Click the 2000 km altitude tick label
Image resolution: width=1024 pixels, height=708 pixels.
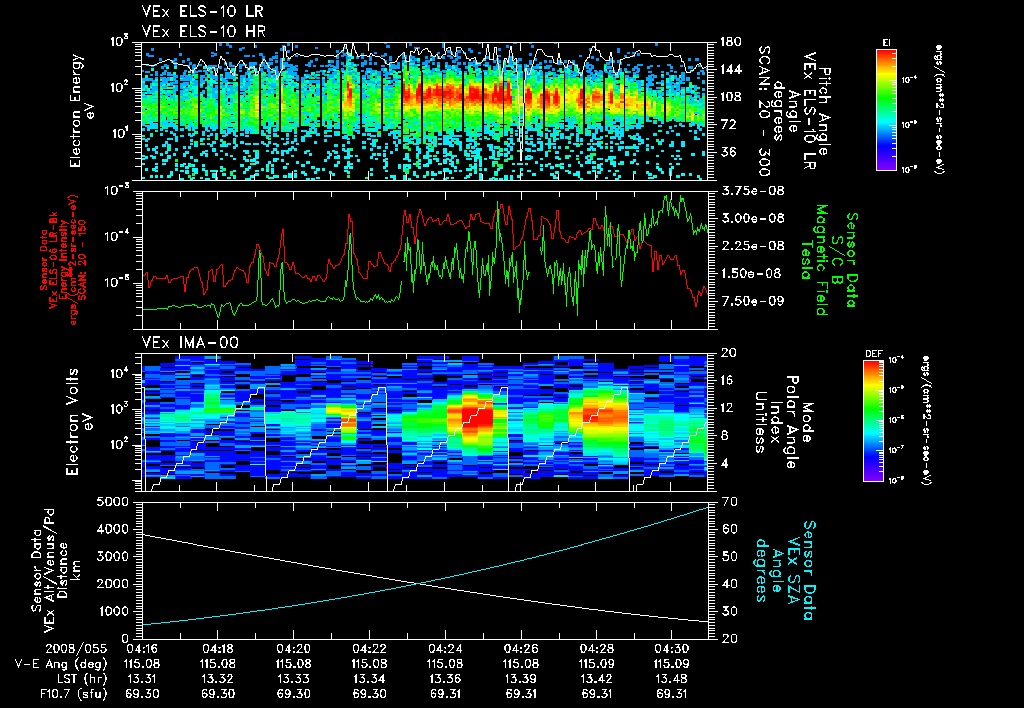tap(113, 584)
